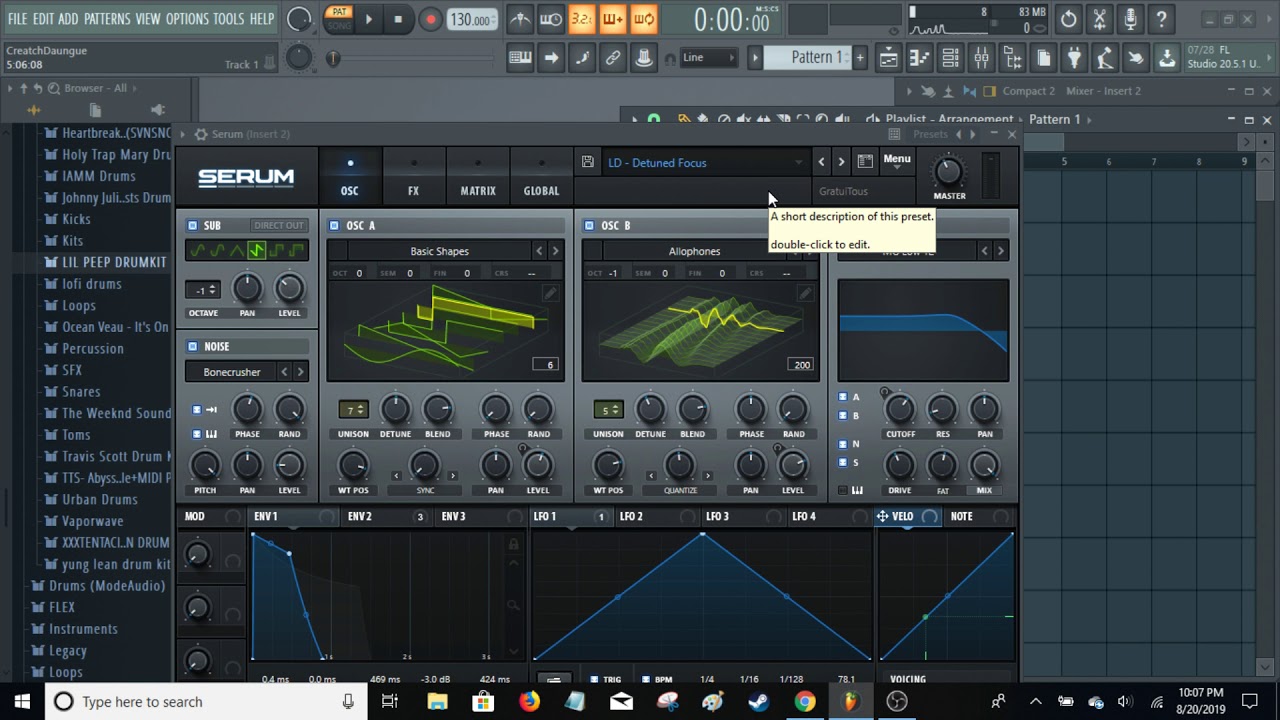Click the help question mark icon

click(x=1161, y=19)
